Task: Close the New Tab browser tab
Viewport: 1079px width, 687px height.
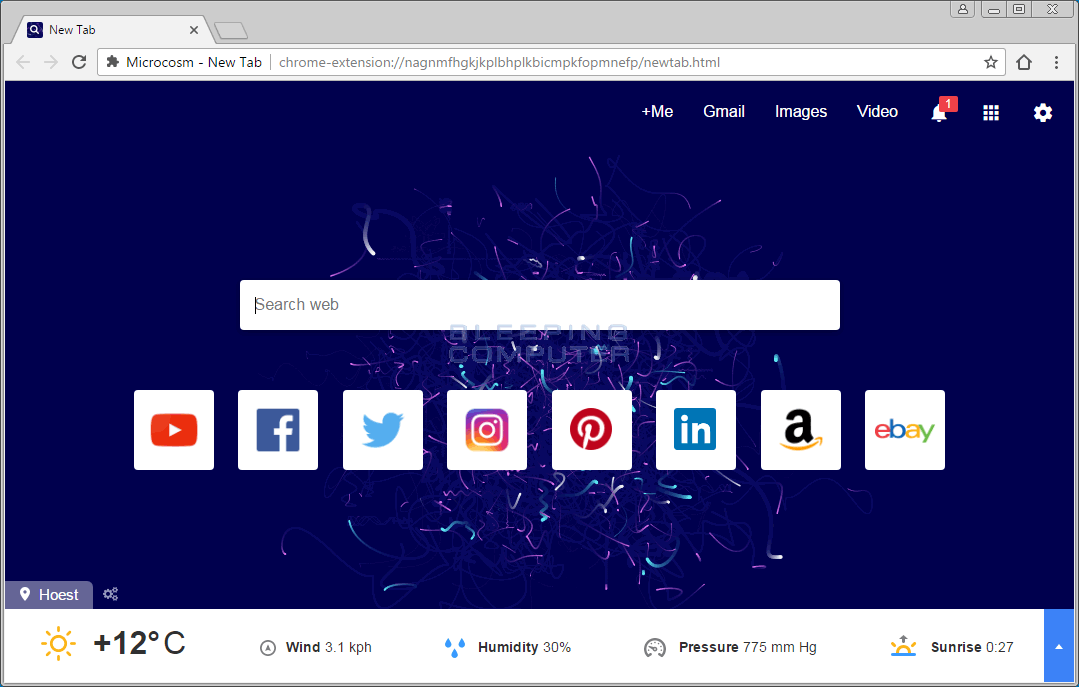Action: click(x=193, y=30)
